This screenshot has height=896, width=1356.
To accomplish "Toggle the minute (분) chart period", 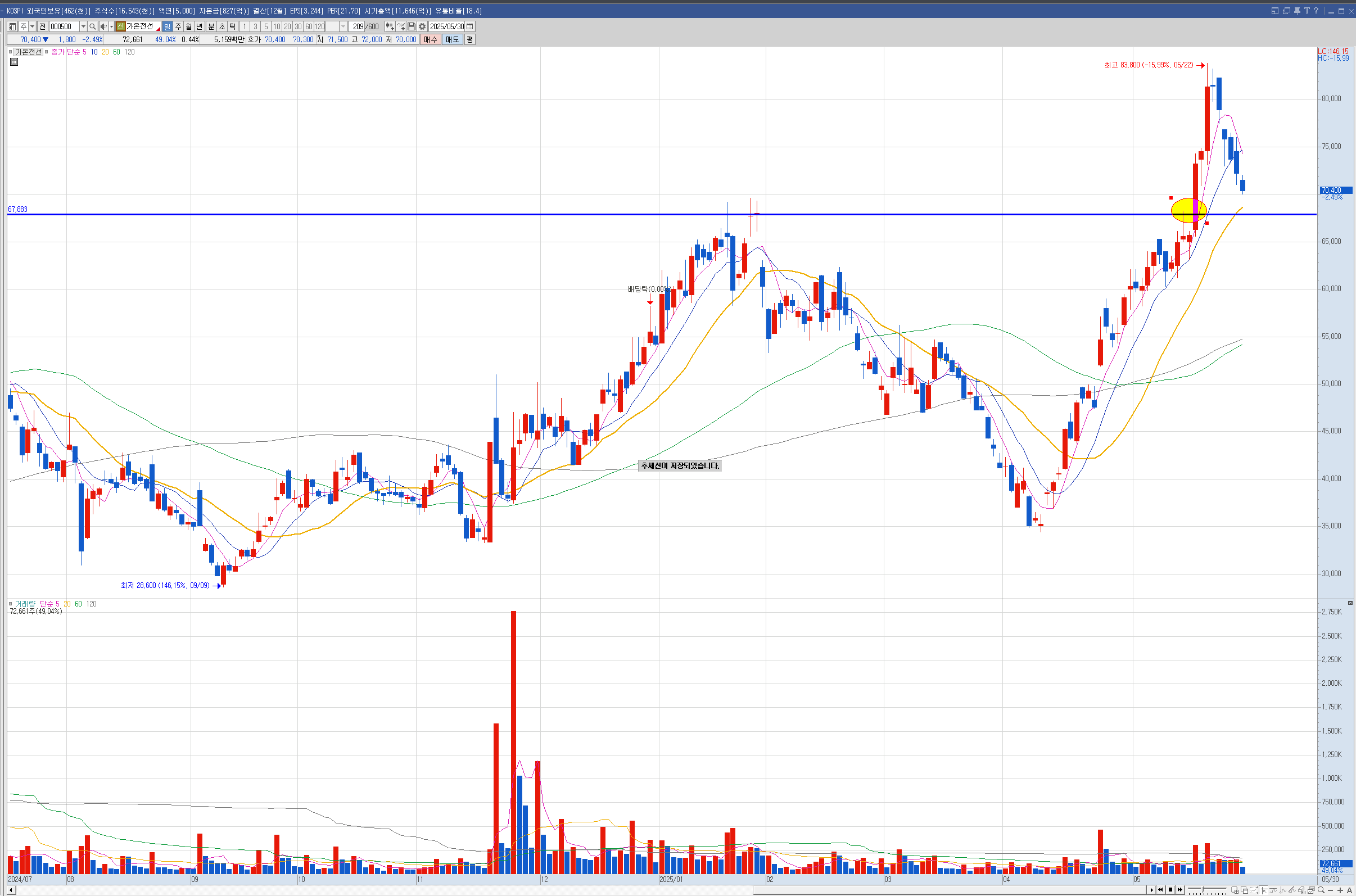I will click(x=211, y=26).
